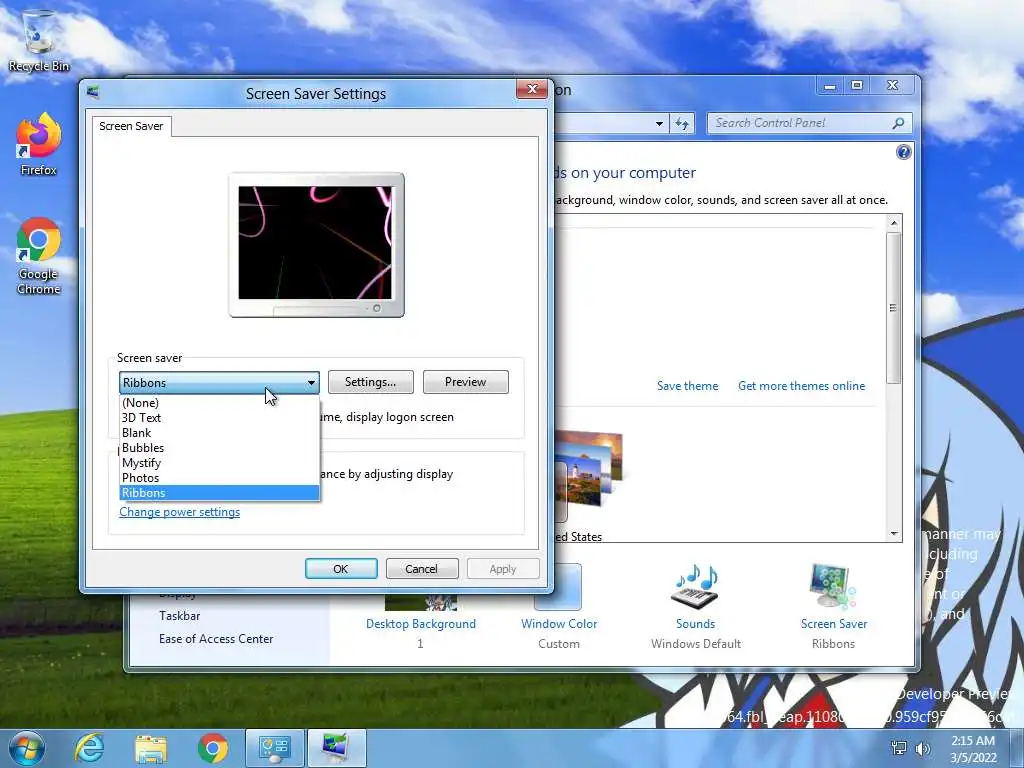Click the Preview button
The height and width of the screenshot is (768, 1024).
466,382
